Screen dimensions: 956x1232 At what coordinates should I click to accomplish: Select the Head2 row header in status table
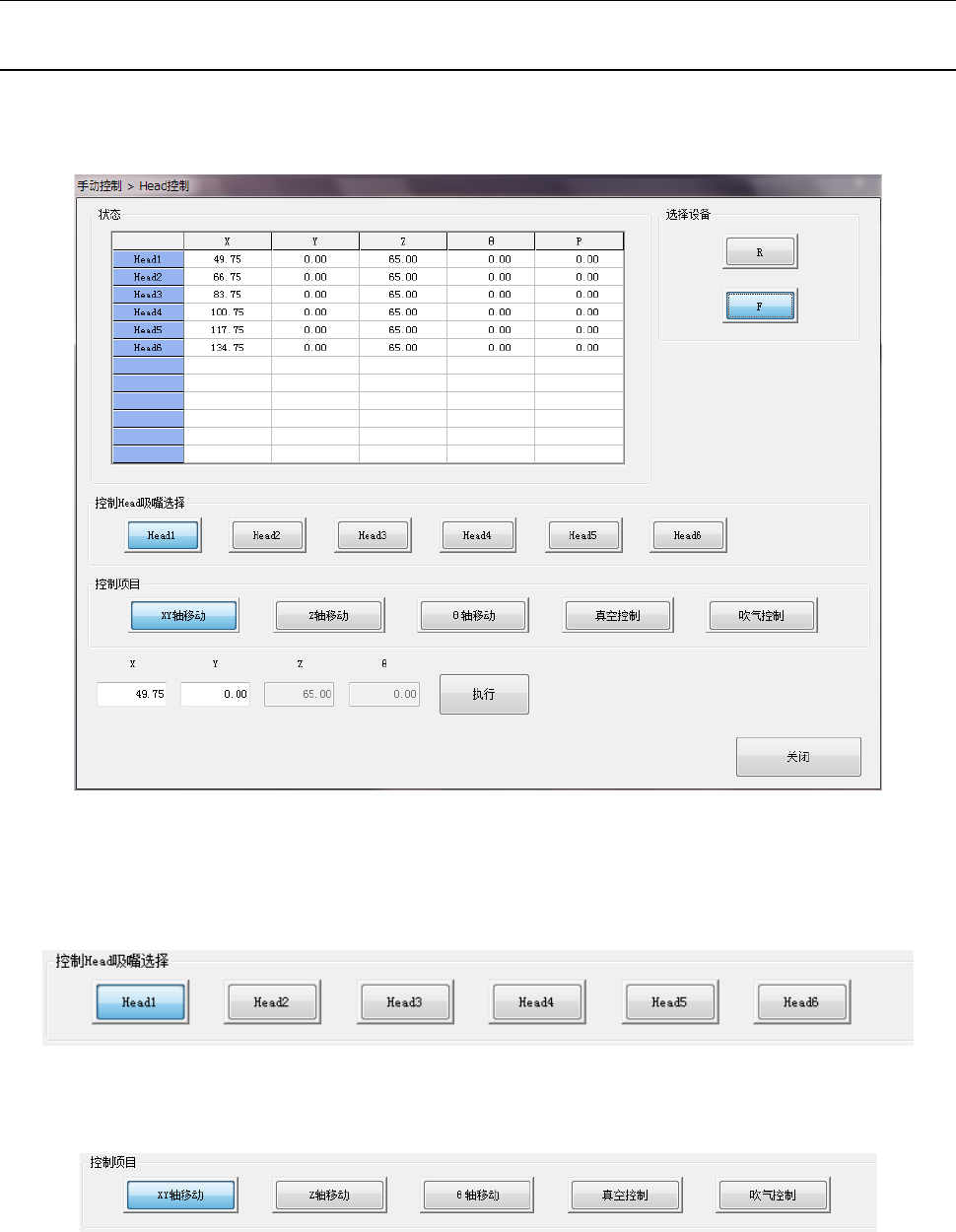click(x=148, y=277)
